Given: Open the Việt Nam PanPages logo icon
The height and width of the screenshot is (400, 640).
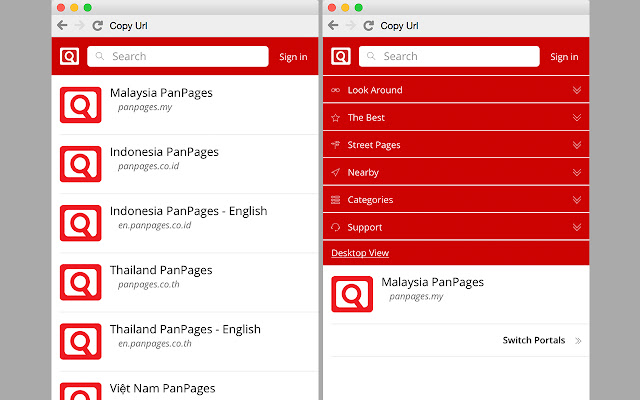Looking at the screenshot, I should pyautogui.click(x=80, y=391).
